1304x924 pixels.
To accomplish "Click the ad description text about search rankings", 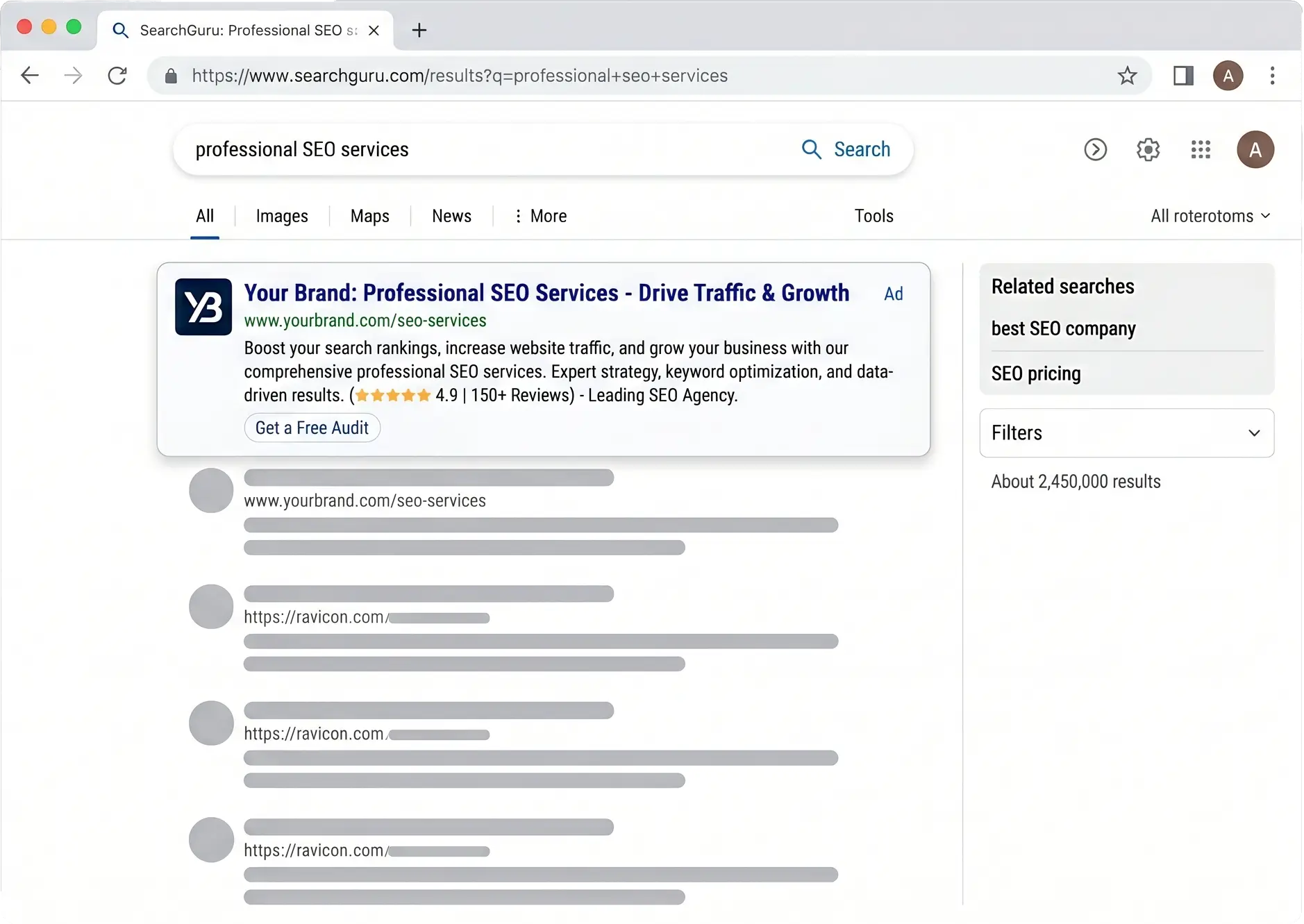I will pos(569,371).
